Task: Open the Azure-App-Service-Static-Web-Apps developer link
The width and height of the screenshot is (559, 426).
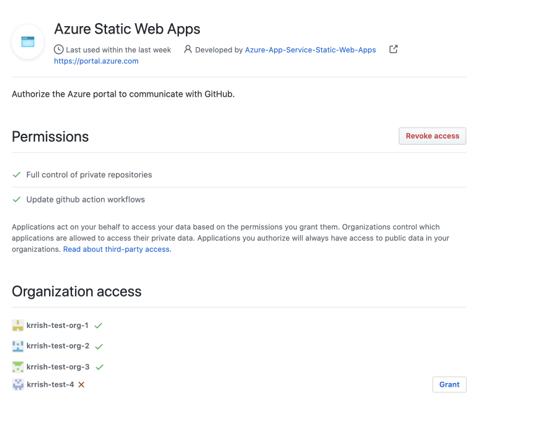Action: pos(310,50)
